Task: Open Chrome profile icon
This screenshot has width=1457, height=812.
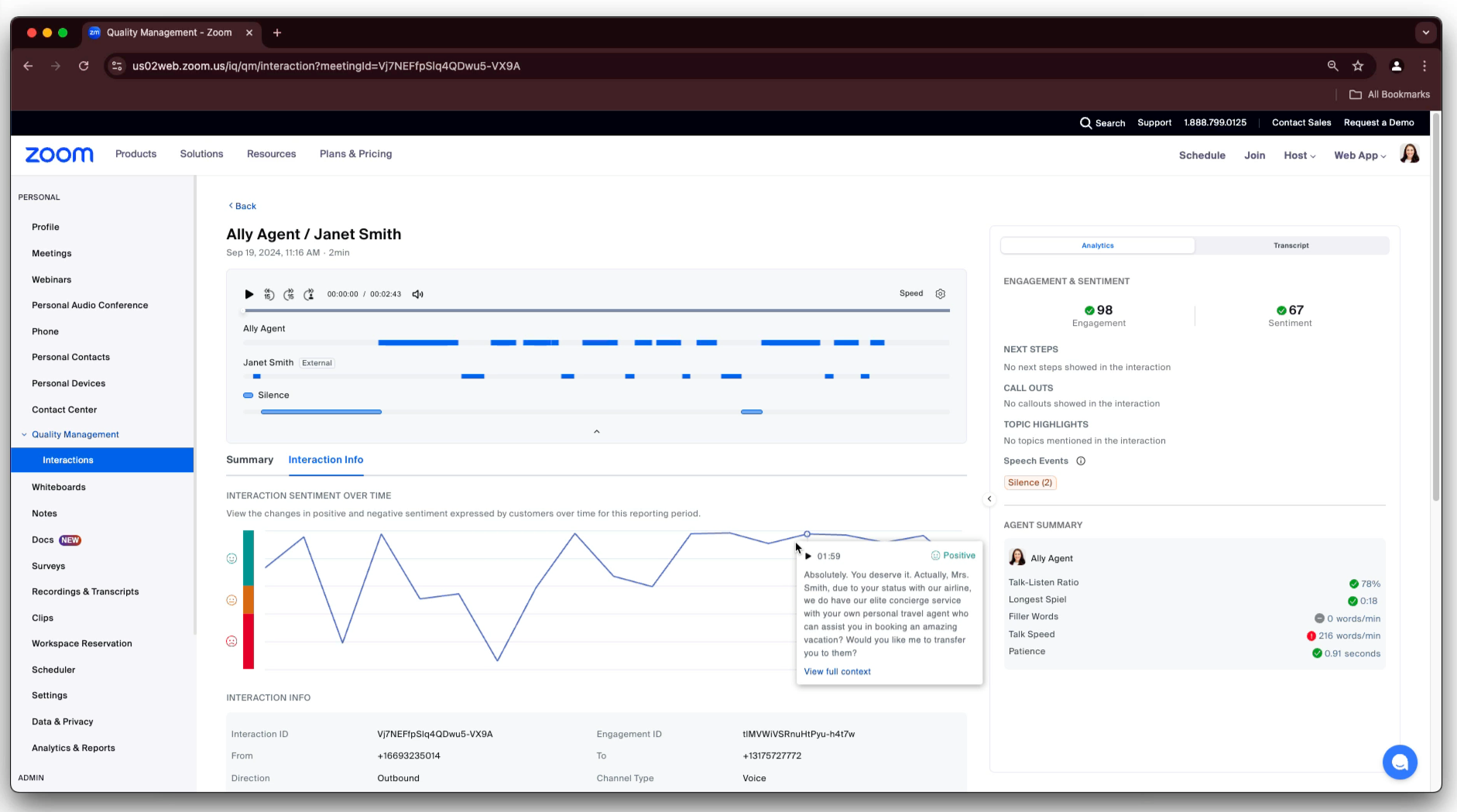Action: click(1397, 67)
